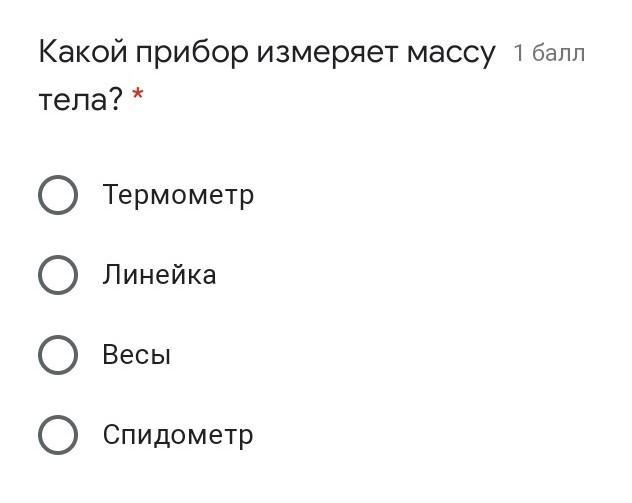The width and height of the screenshot is (632, 503).
Task: Click the word тела? in question
Action: pos(80,100)
